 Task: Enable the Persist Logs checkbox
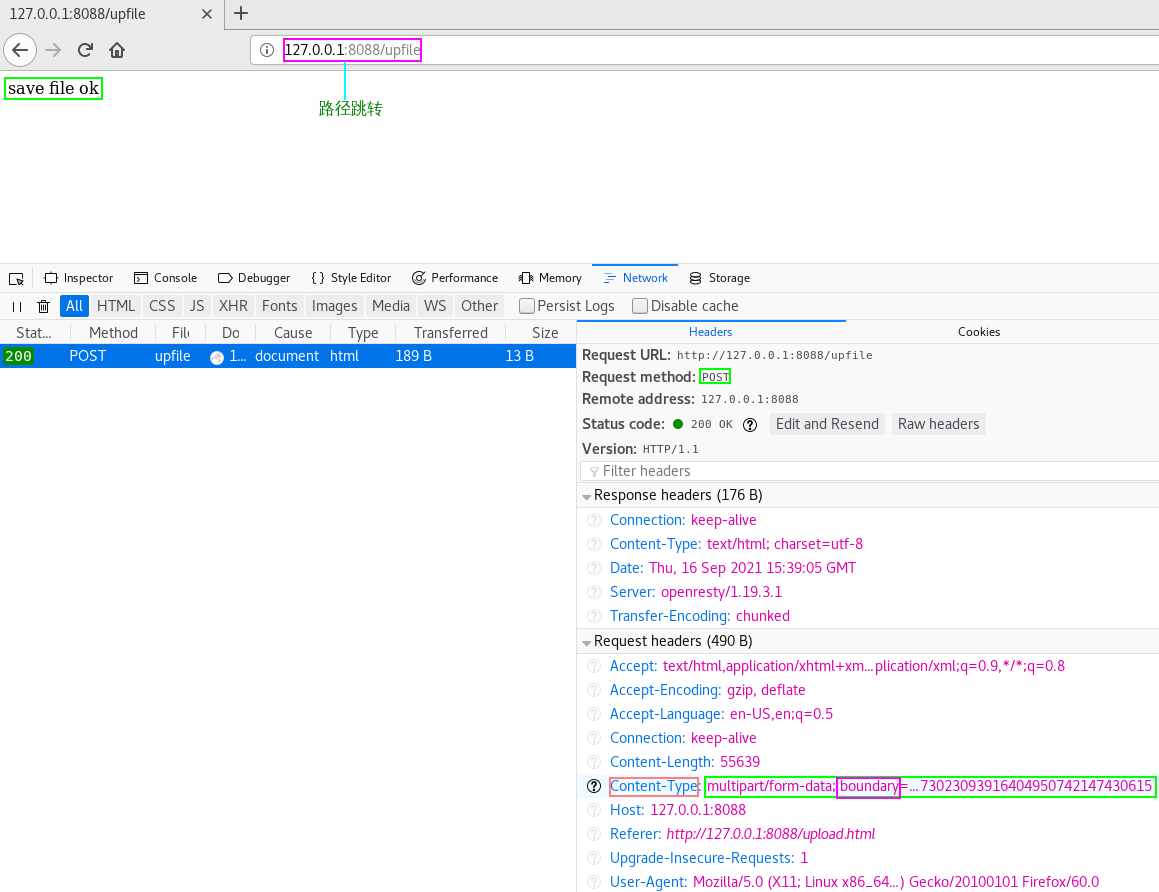pos(526,305)
